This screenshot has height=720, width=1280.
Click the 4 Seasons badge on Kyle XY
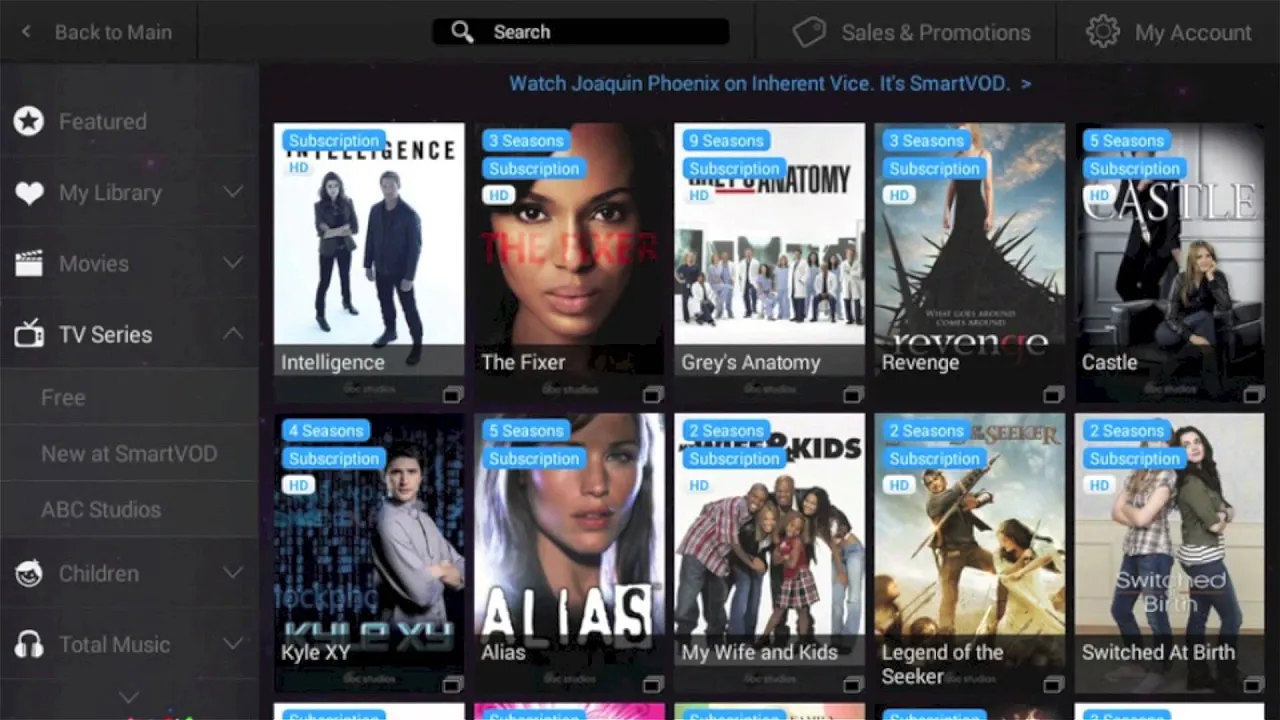(326, 431)
